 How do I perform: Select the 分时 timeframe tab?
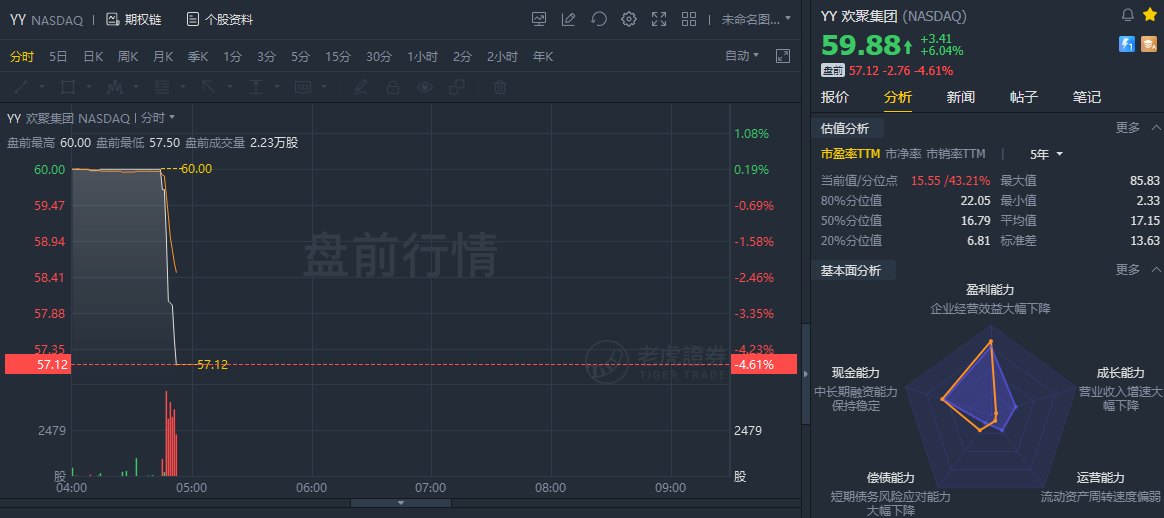pyautogui.click(x=22, y=56)
